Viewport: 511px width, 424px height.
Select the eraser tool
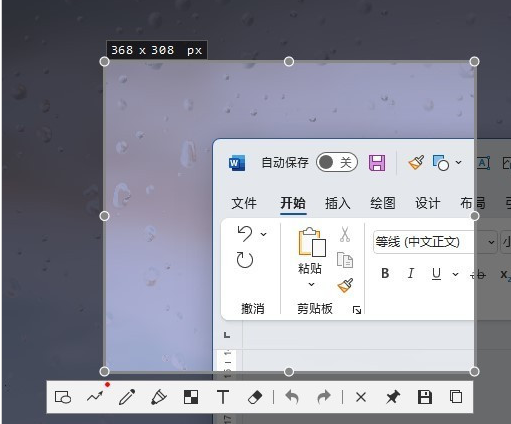255,397
